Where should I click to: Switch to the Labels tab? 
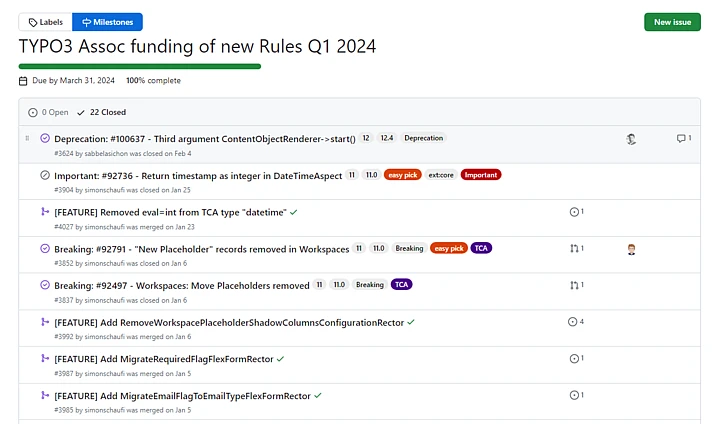tap(45, 22)
